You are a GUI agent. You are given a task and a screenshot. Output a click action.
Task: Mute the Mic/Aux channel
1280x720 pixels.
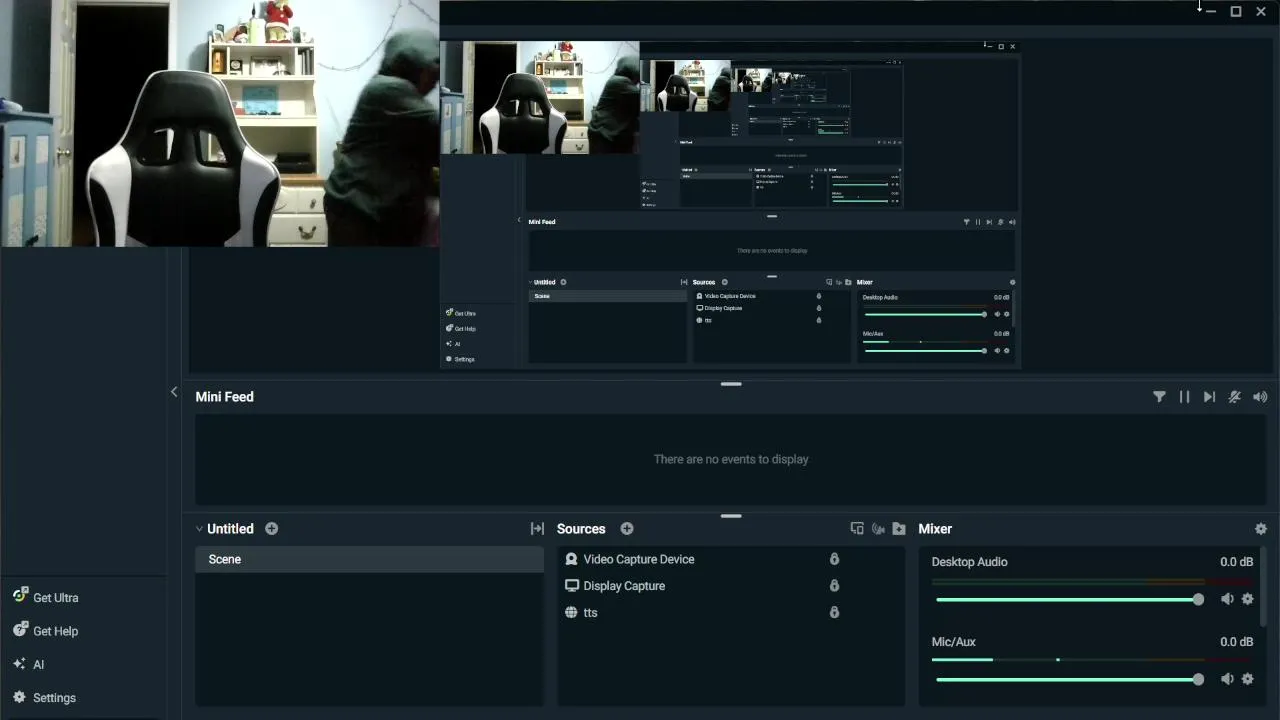tap(1227, 679)
